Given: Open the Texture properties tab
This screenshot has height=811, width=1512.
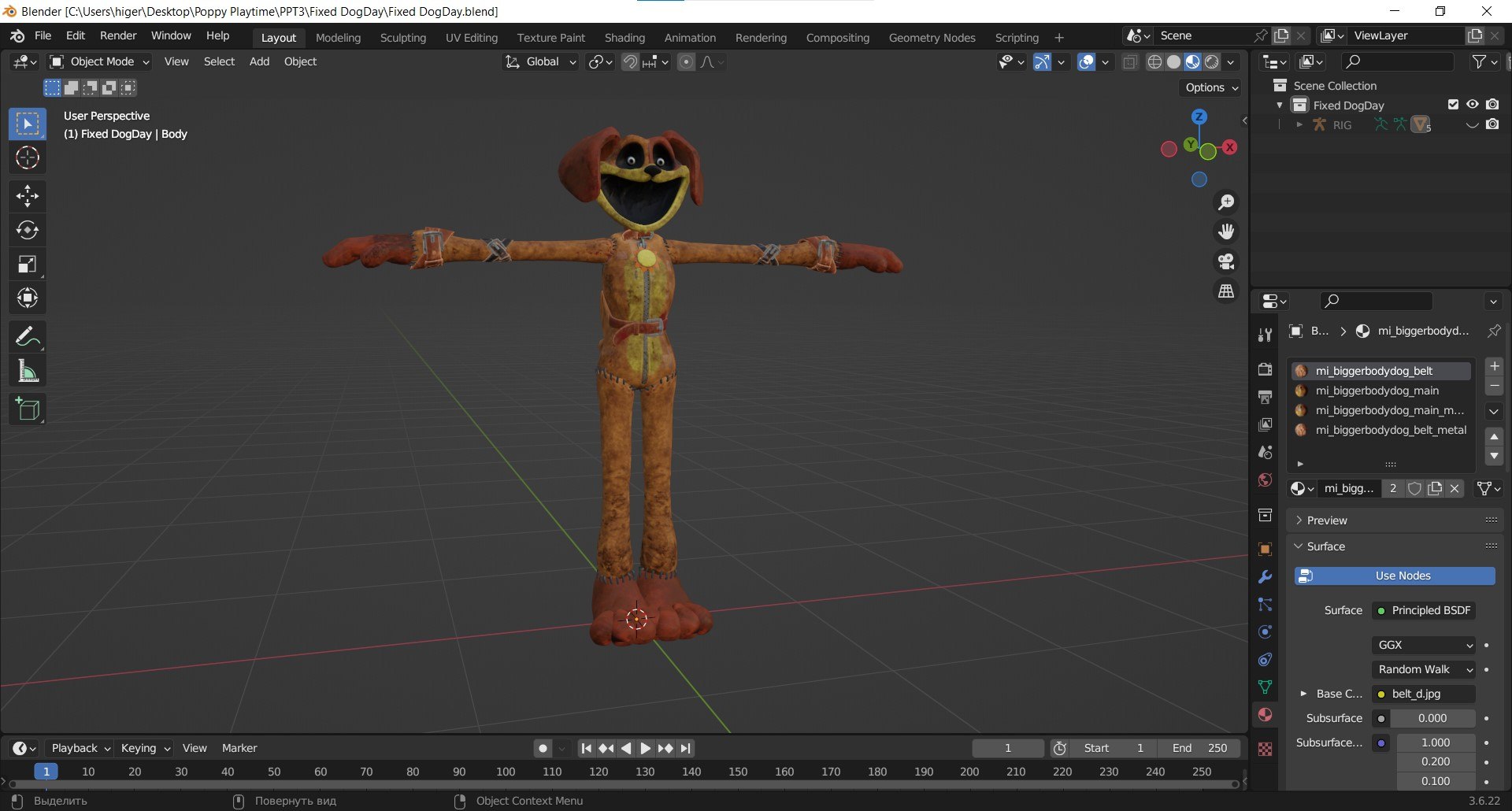Looking at the screenshot, I should [1265, 749].
